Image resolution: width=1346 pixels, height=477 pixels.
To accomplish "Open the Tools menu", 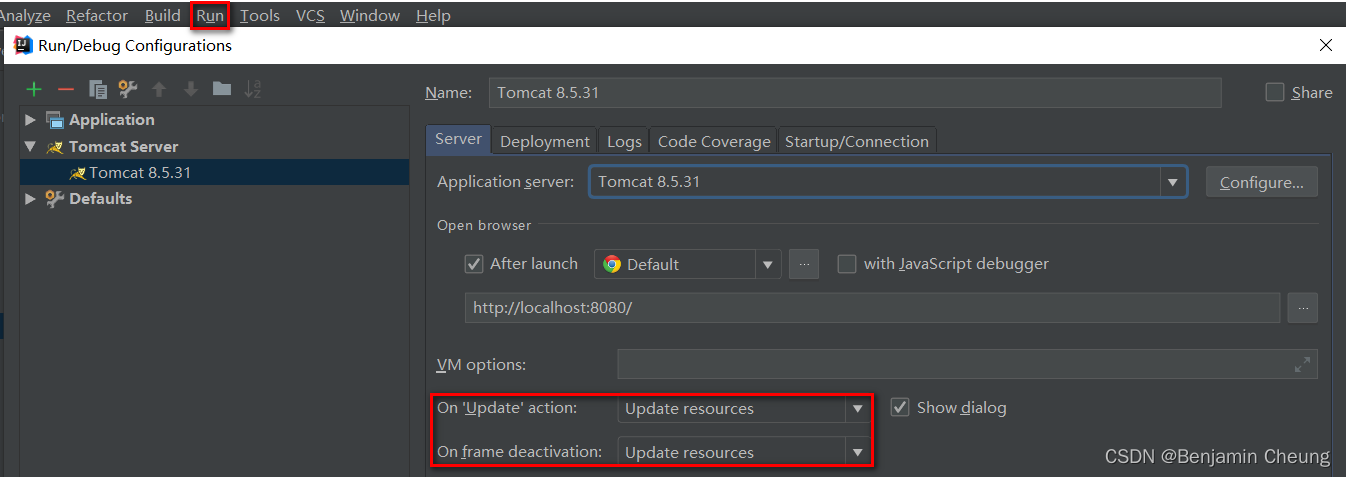I will coord(260,15).
